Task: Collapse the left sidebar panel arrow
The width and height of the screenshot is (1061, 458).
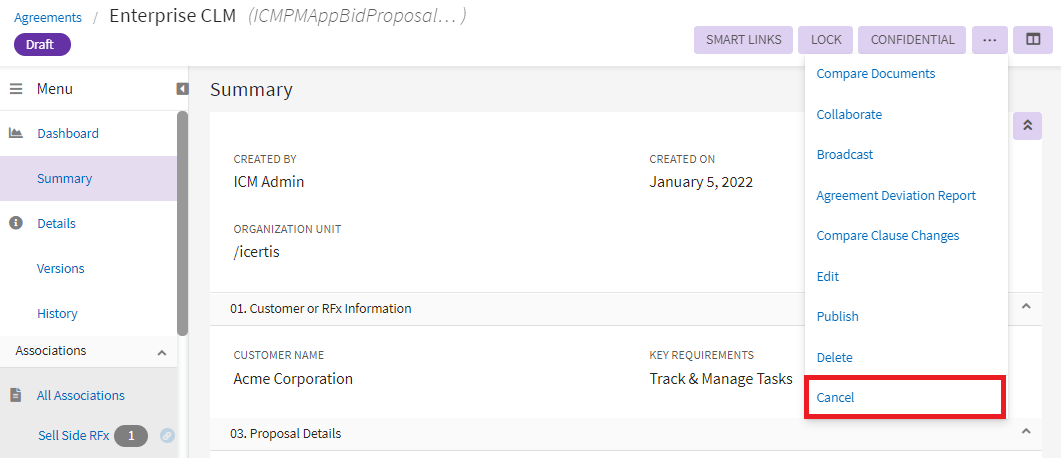Action: [x=182, y=89]
